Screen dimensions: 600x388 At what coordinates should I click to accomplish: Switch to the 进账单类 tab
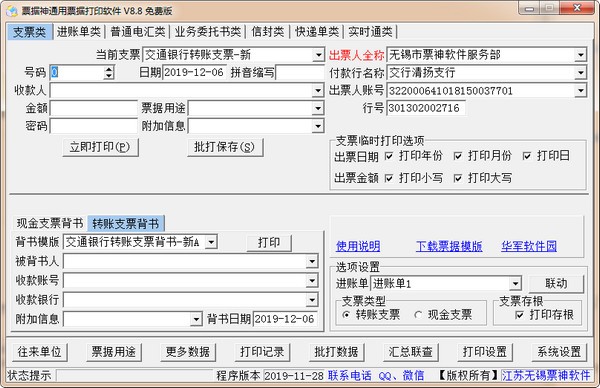pyautogui.click(x=78, y=32)
